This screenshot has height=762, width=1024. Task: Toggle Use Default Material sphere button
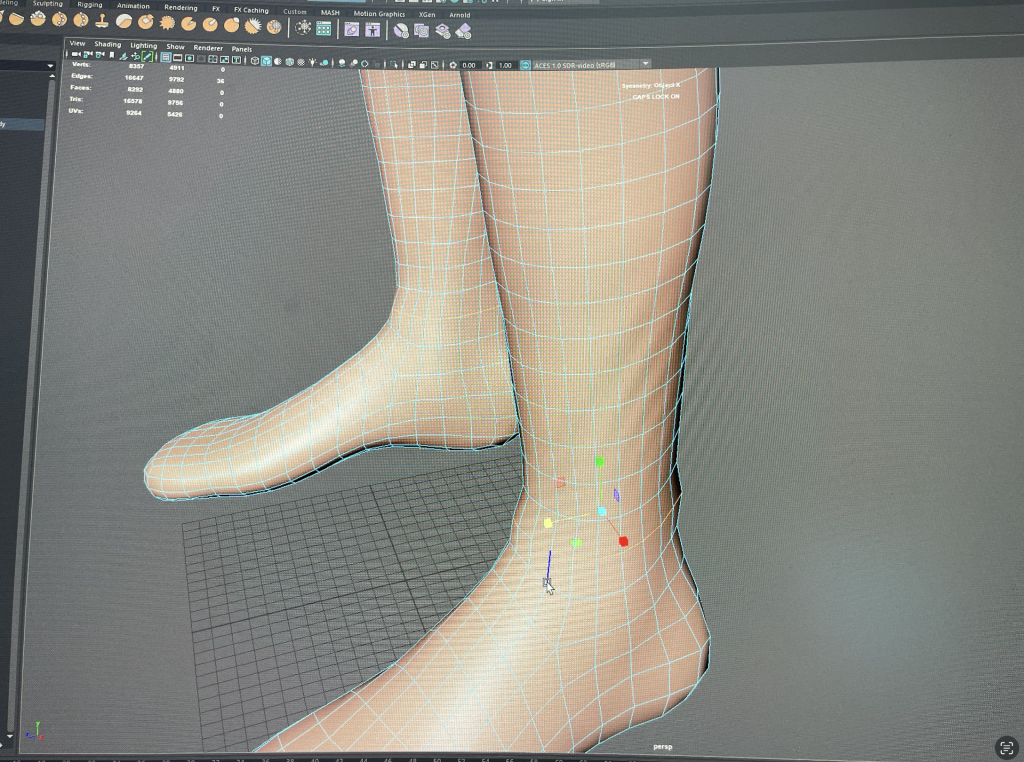(x=278, y=61)
